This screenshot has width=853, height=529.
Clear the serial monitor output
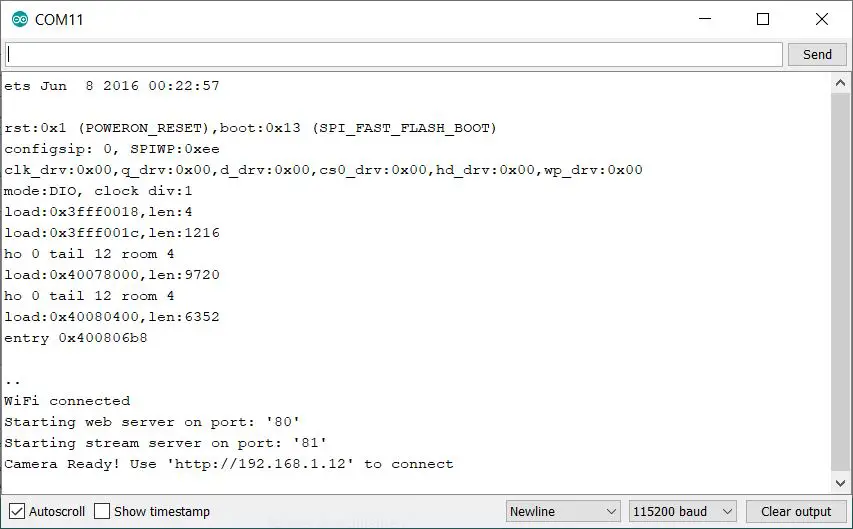(796, 512)
